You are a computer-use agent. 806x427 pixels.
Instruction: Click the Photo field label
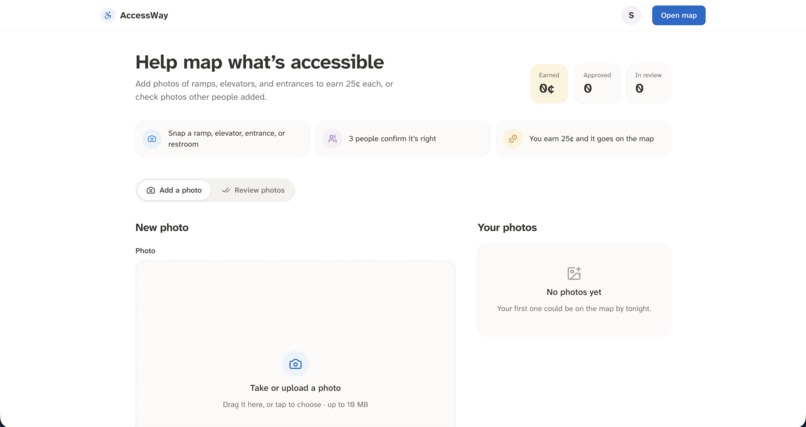tap(145, 251)
